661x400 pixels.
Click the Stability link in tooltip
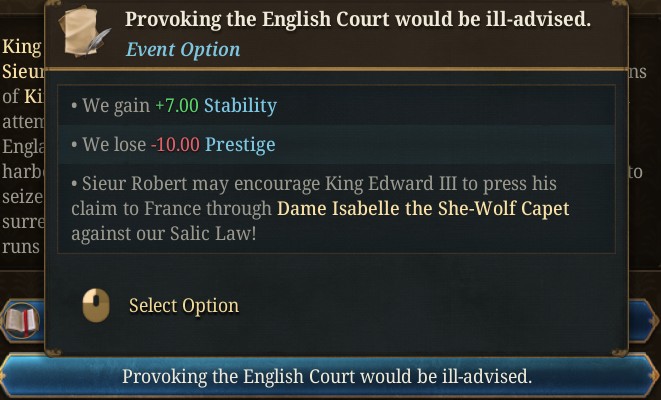pos(240,105)
